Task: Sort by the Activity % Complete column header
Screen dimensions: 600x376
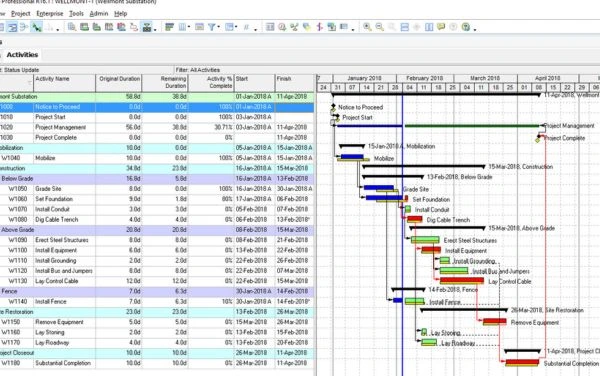Action: [x=211, y=83]
